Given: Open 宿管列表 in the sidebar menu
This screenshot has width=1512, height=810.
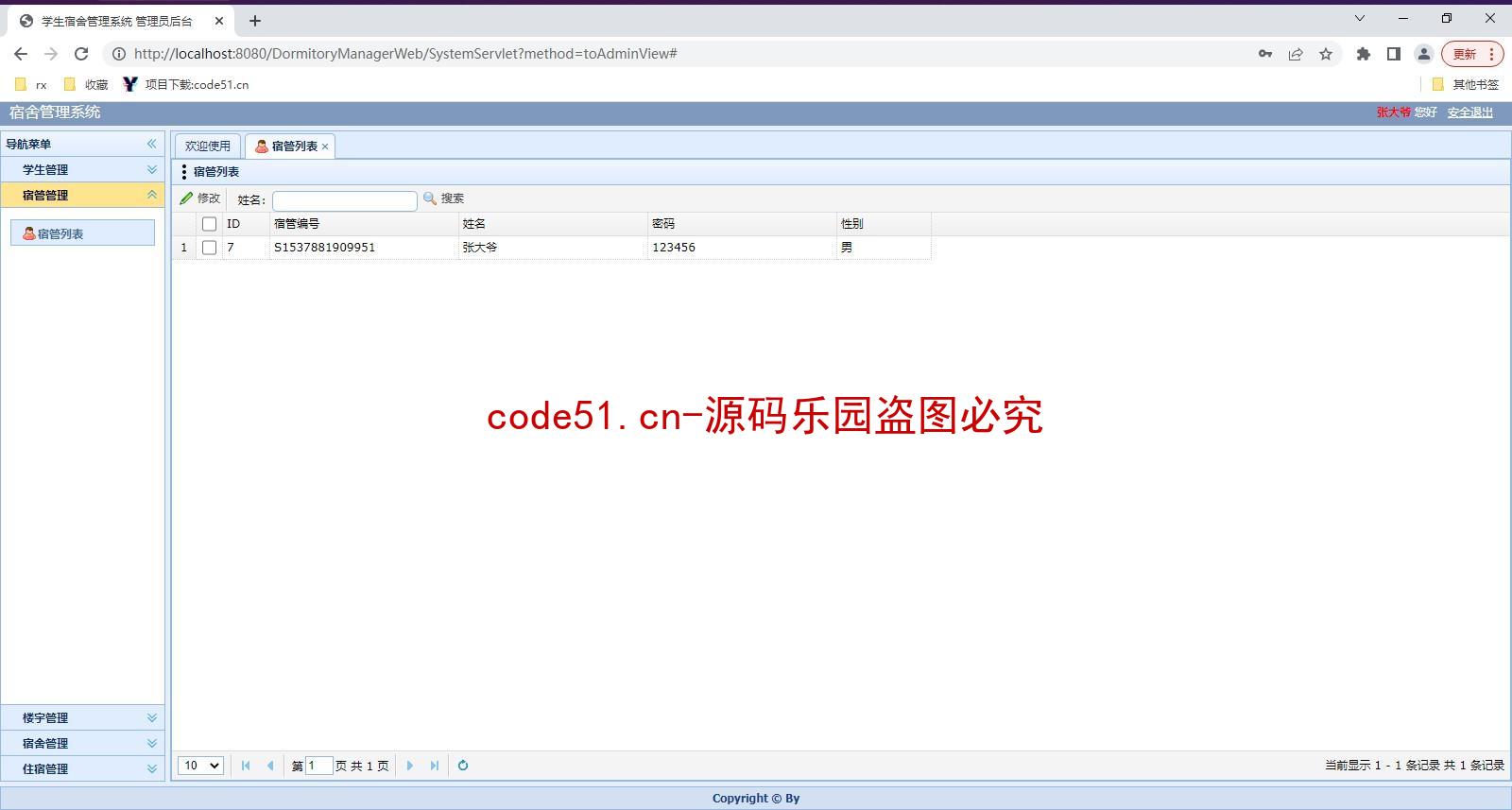Looking at the screenshot, I should point(82,233).
